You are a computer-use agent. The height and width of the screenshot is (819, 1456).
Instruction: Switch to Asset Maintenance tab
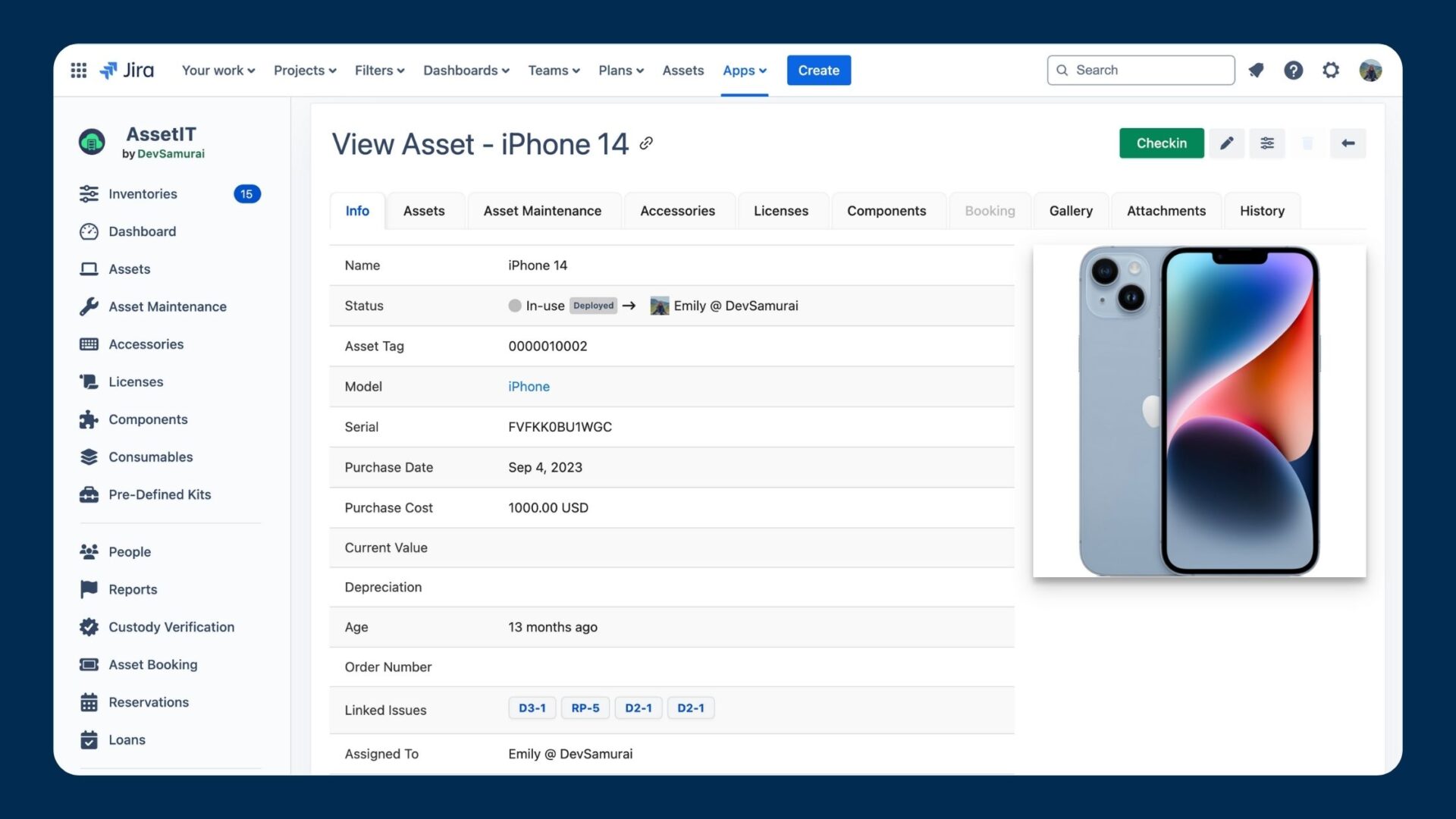click(x=542, y=210)
